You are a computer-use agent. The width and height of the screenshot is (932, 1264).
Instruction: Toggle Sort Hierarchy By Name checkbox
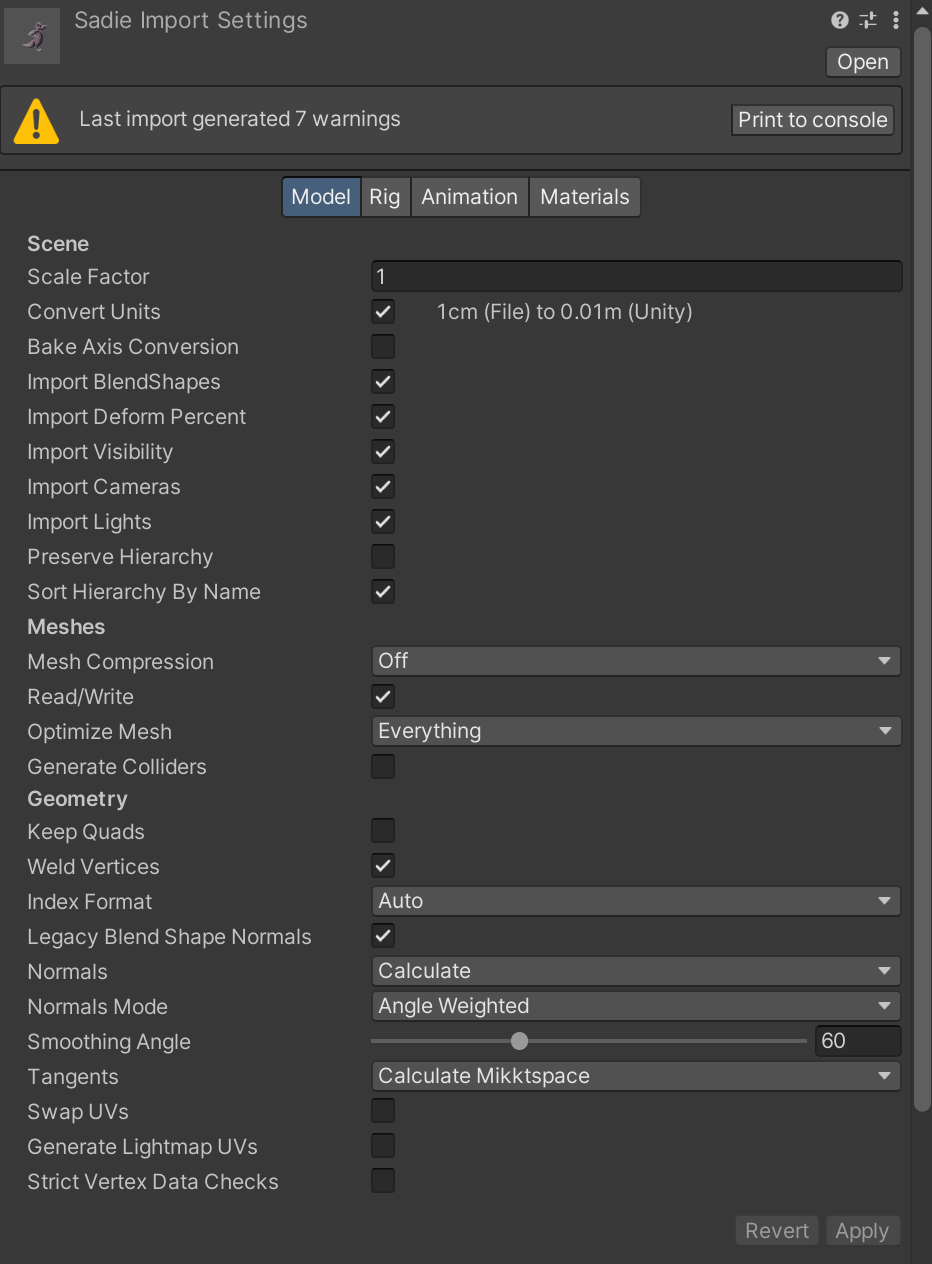pyautogui.click(x=383, y=592)
